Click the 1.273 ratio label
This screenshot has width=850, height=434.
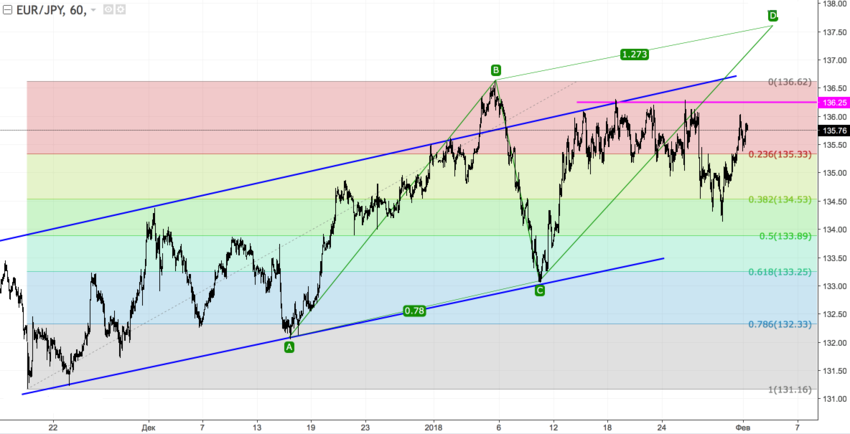point(632,54)
